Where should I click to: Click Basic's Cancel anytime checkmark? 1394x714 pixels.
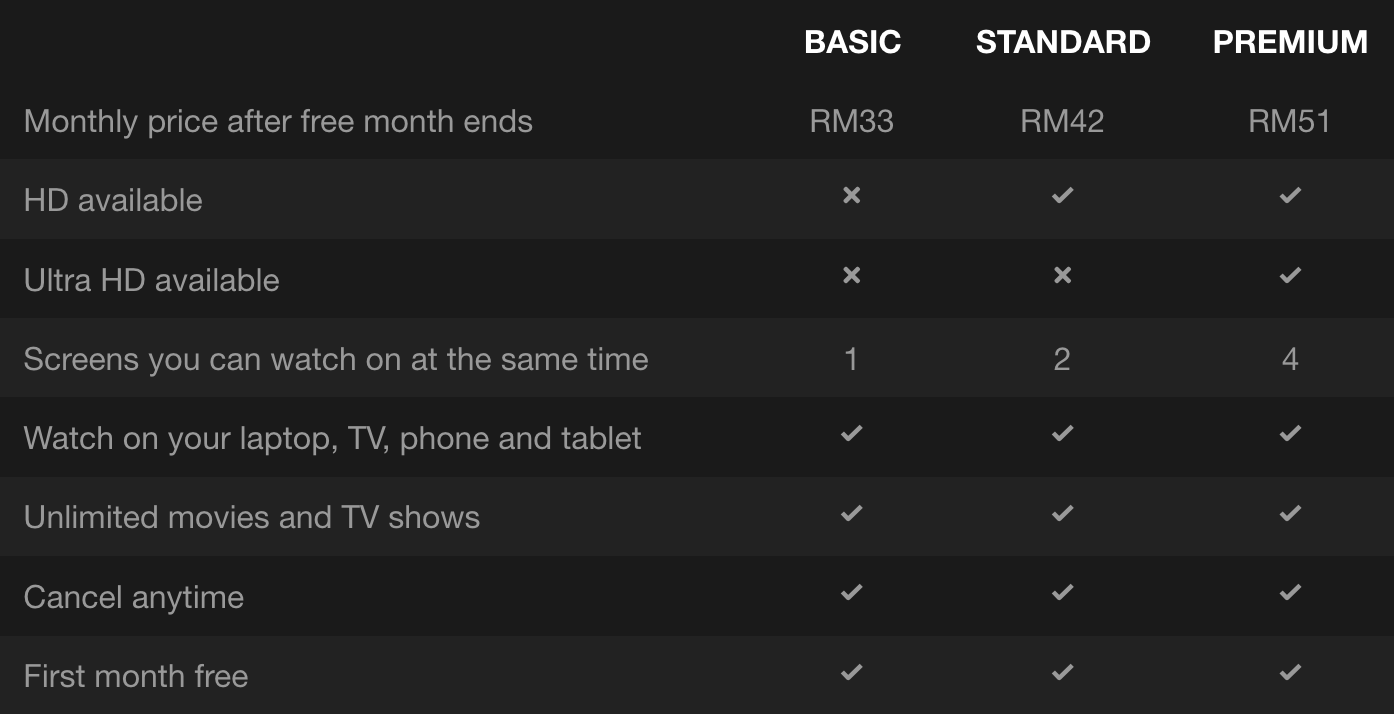pyautogui.click(x=851, y=592)
